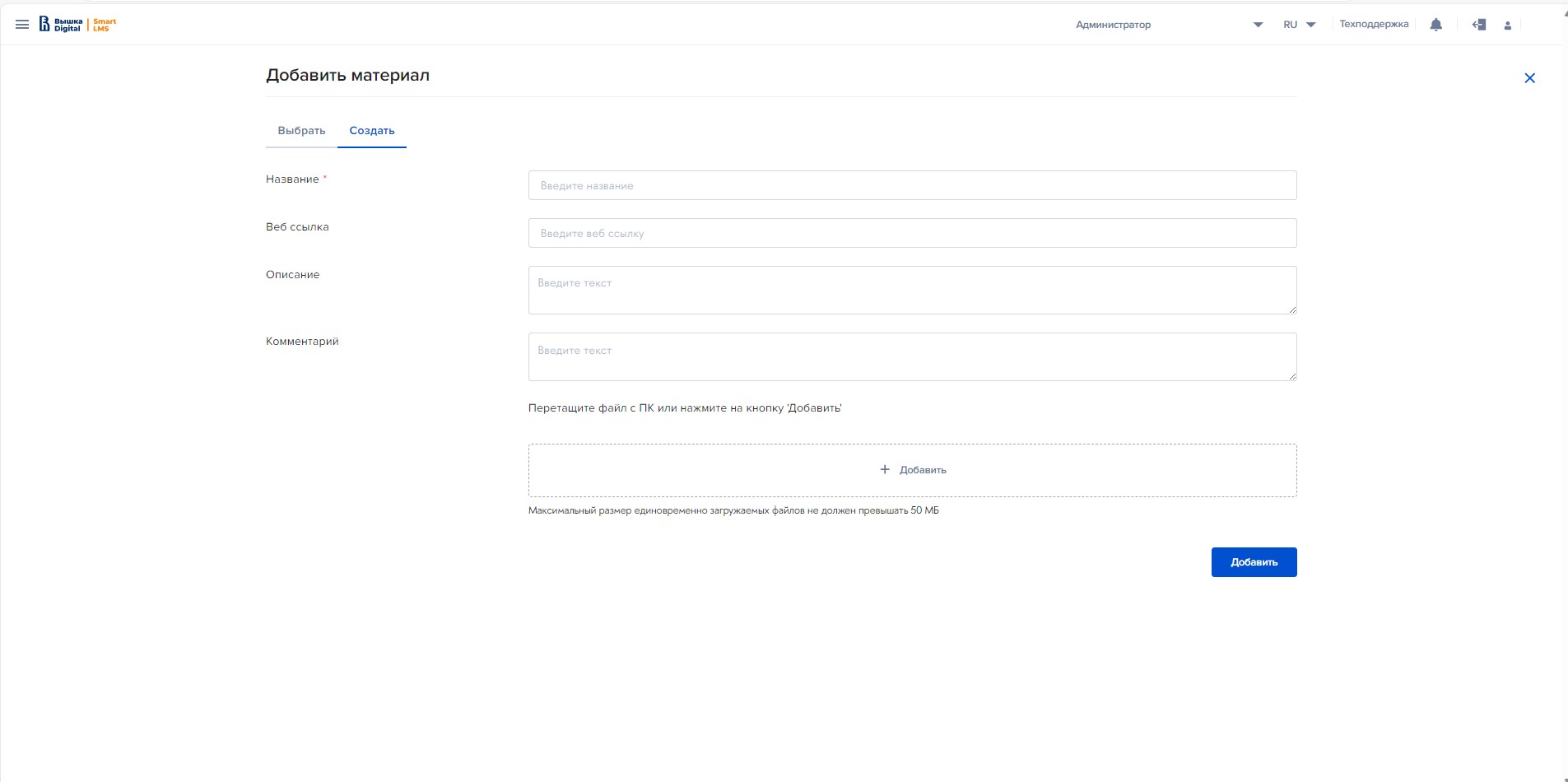Open the notifications bell

[x=1435, y=25]
